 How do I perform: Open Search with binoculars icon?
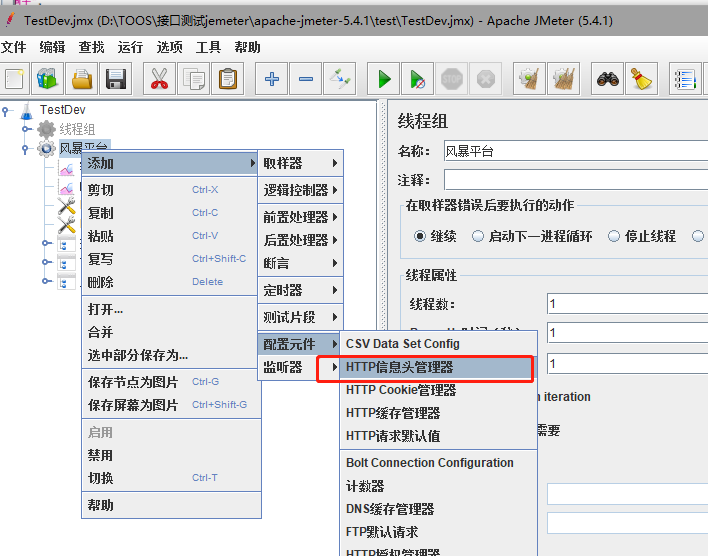pyautogui.click(x=607, y=79)
